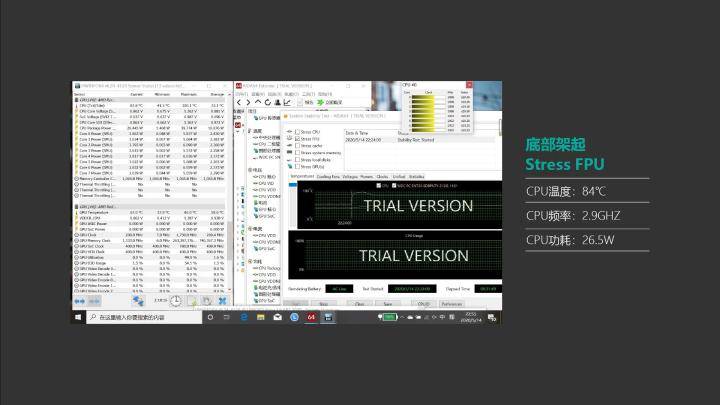Screen dimensions: 720x405
Task: Uncheck the Stress FPU checkbox
Action: pyautogui.click(x=297, y=139)
